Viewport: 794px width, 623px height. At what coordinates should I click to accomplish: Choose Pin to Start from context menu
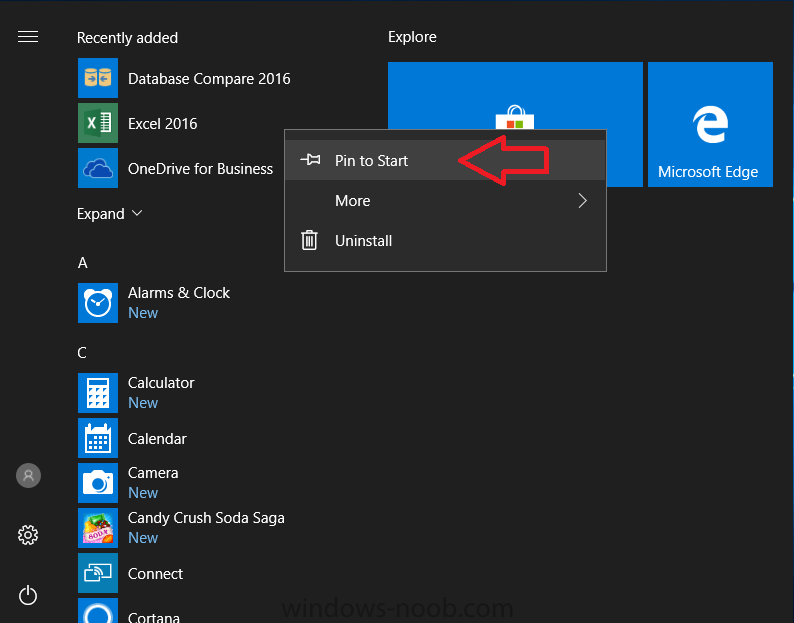pyautogui.click(x=445, y=160)
